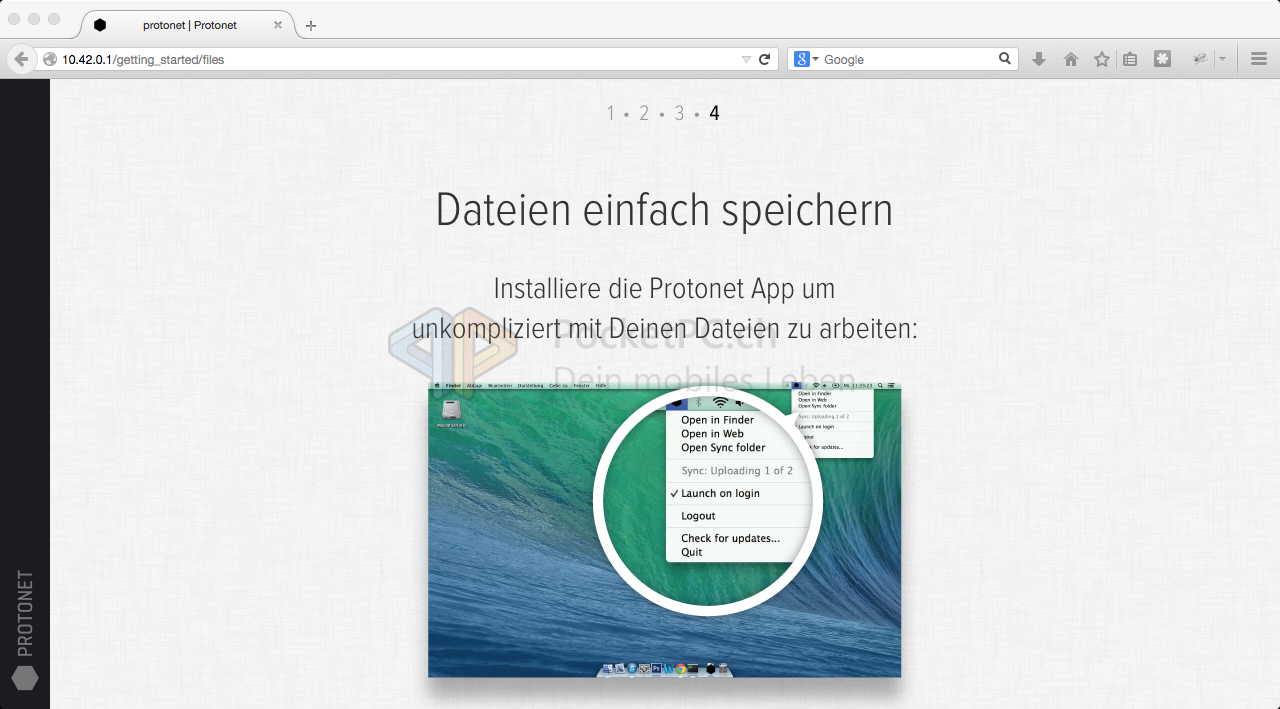Viewport: 1280px width, 709px height.
Task: Click the browser back button
Action: point(21,59)
